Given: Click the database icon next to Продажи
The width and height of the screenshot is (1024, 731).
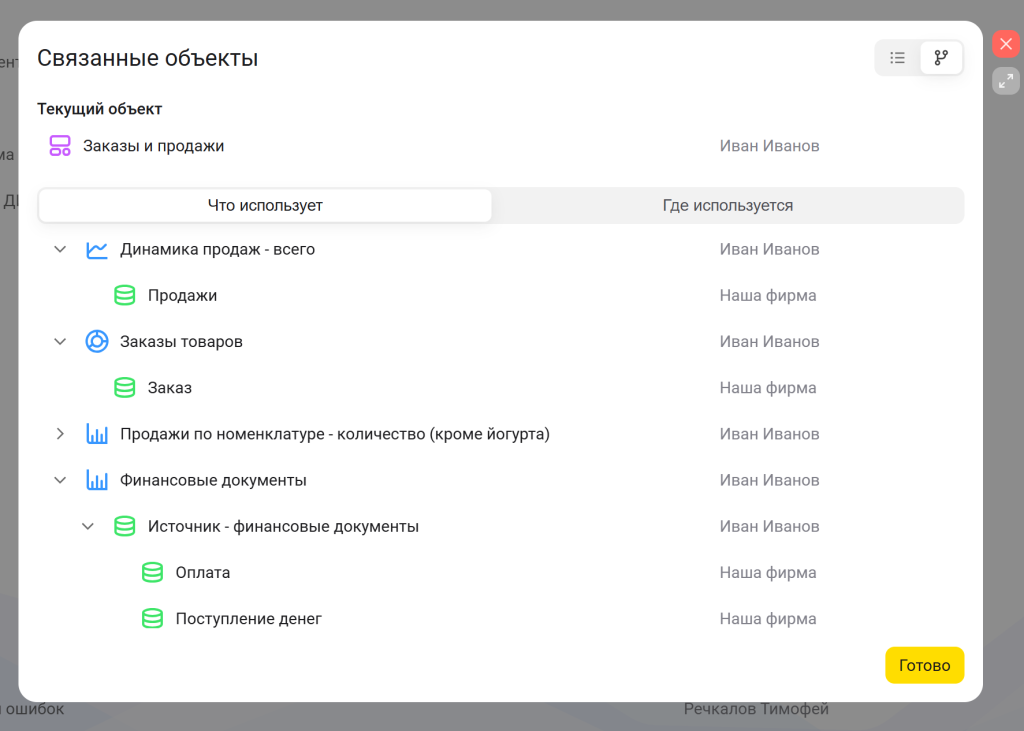Looking at the screenshot, I should 125,295.
